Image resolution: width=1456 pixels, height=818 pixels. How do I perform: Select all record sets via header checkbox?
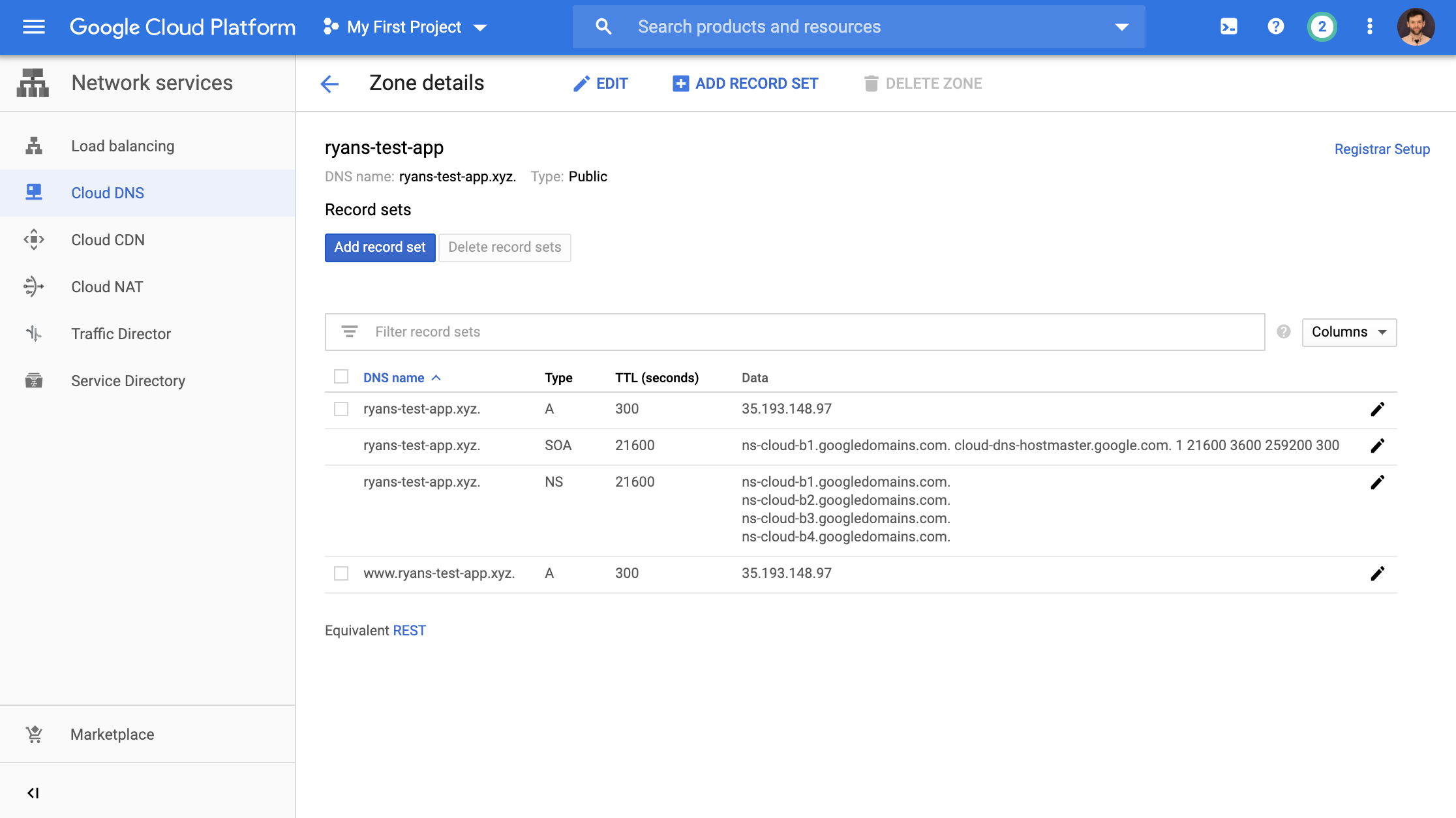(341, 377)
